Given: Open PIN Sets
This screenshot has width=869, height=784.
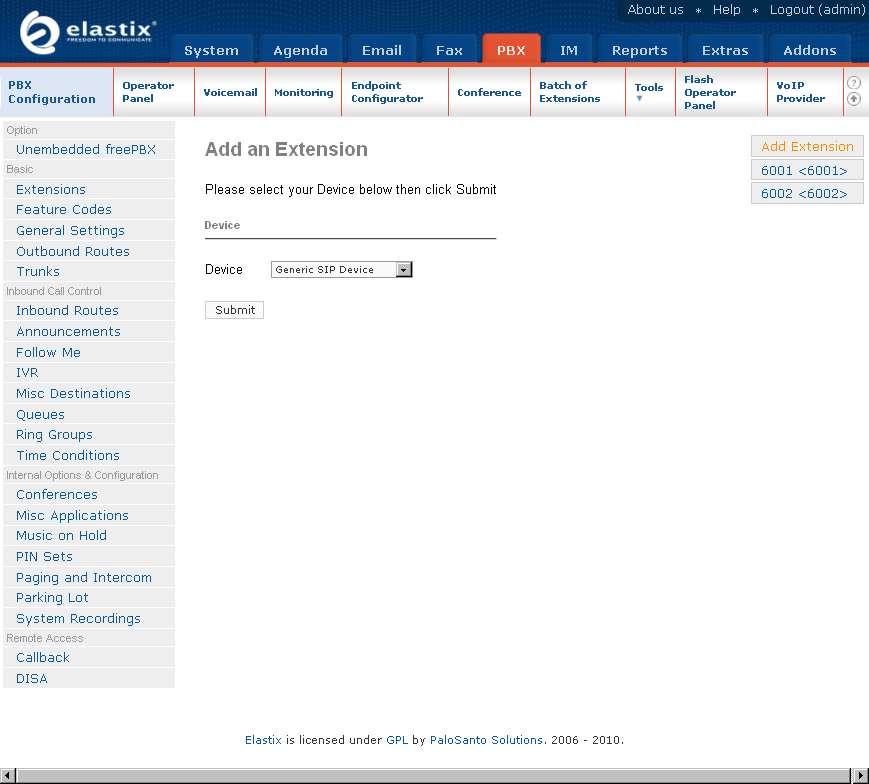Looking at the screenshot, I should [89, 556].
